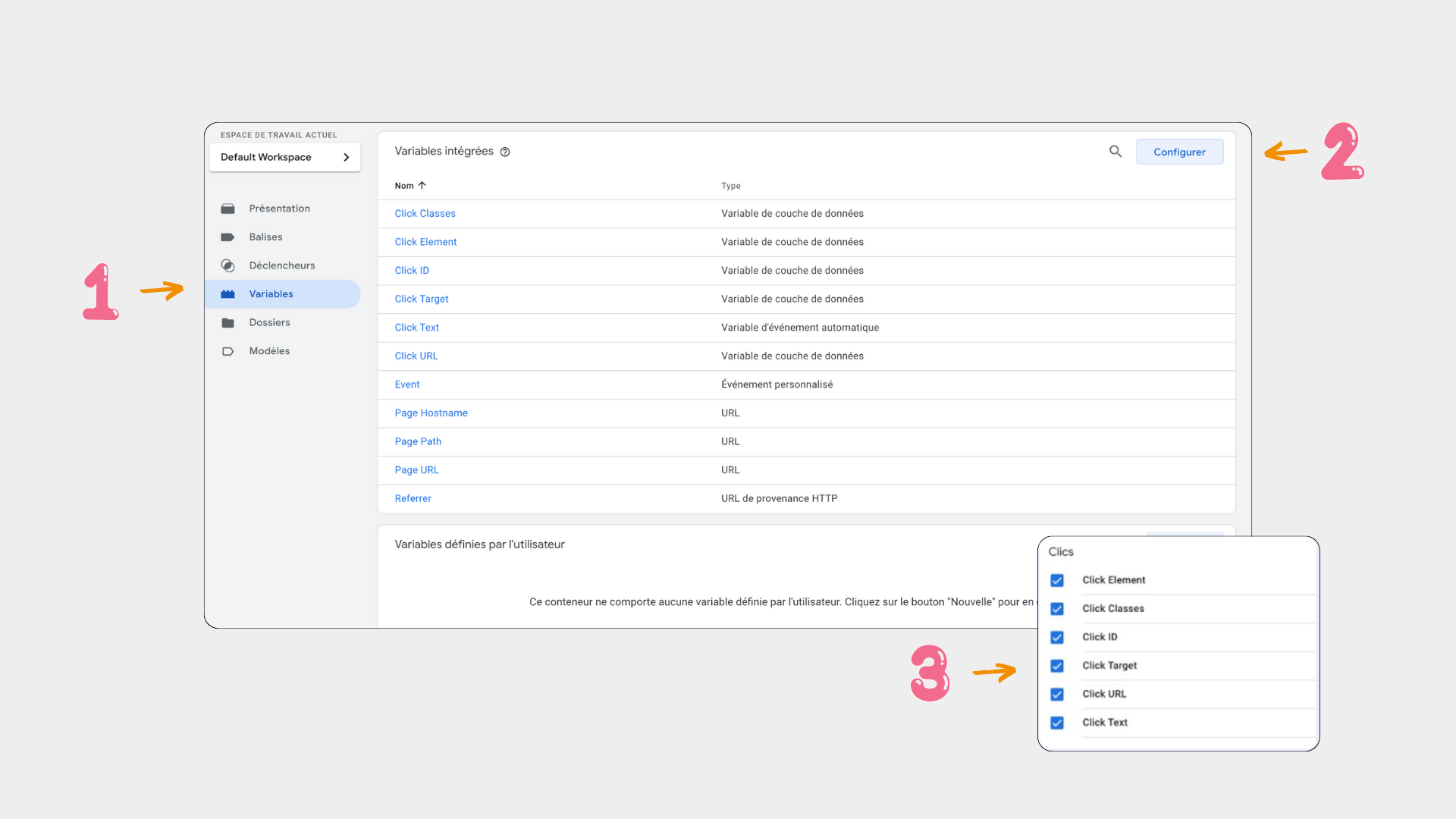Click the Déclencheurs icon in sidebar
Screen dimensions: 1456x819
[228, 265]
